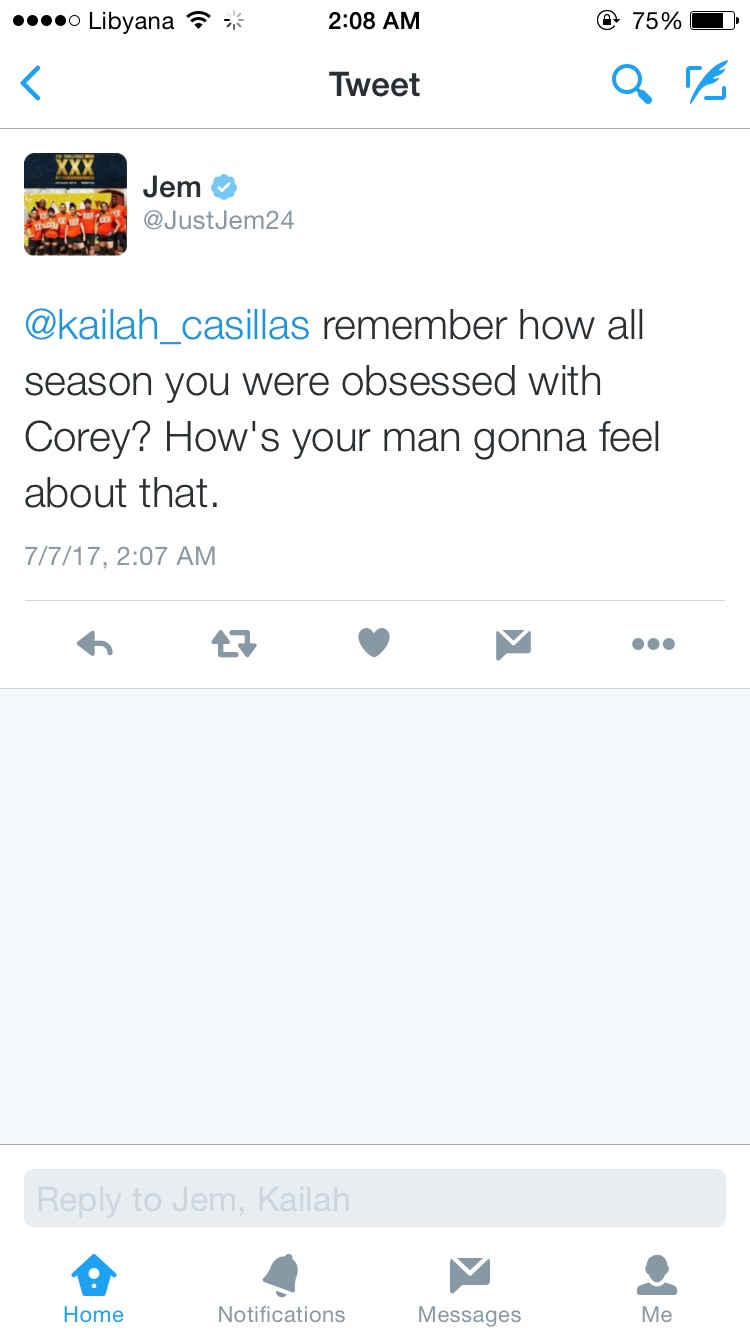
Task: Tap the @JustJem24 handle
Action: click(x=219, y=220)
